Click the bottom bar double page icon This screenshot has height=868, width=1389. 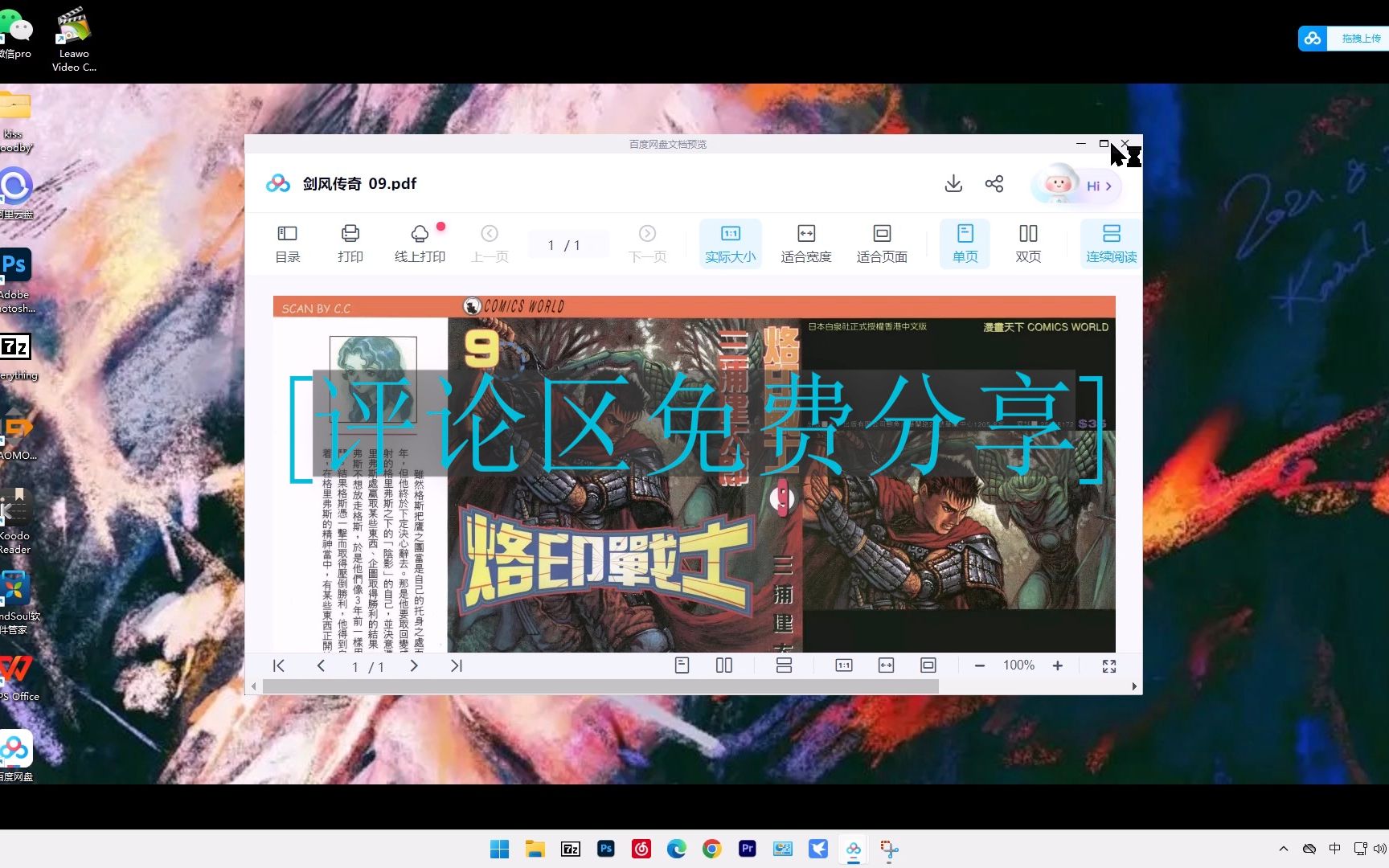[x=723, y=665]
